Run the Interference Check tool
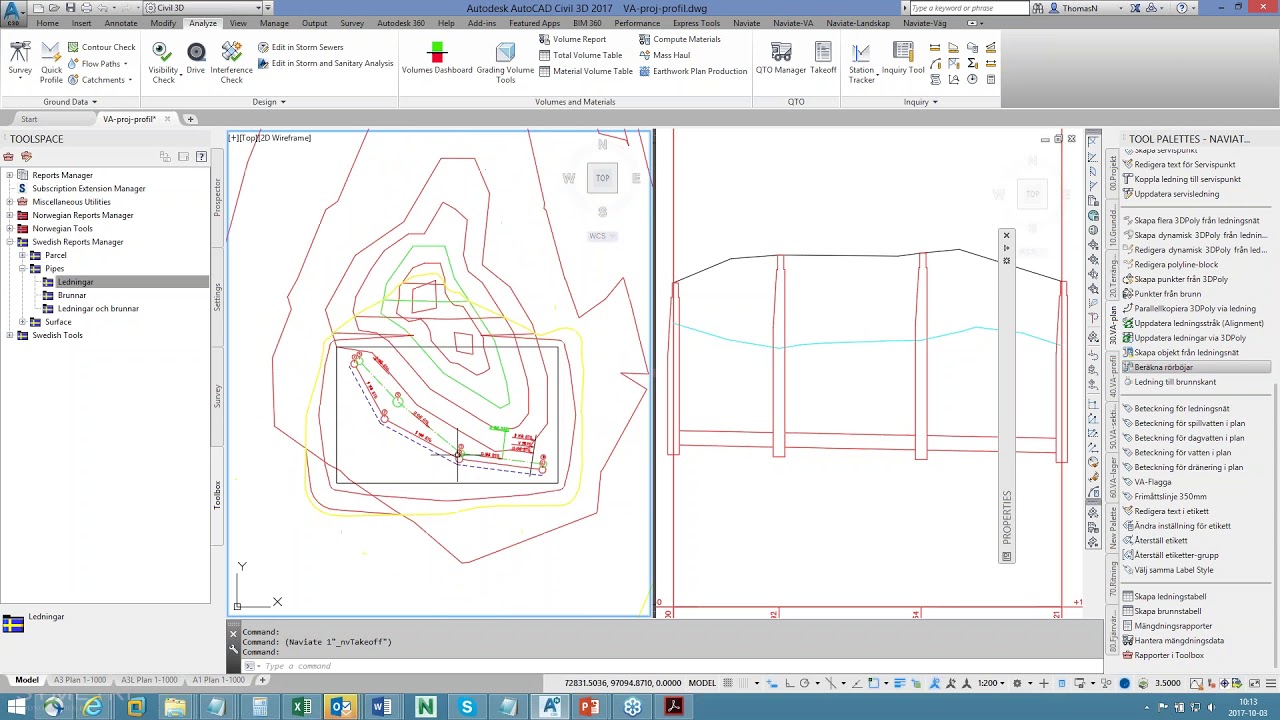This screenshot has height=720, width=1280. [x=231, y=62]
